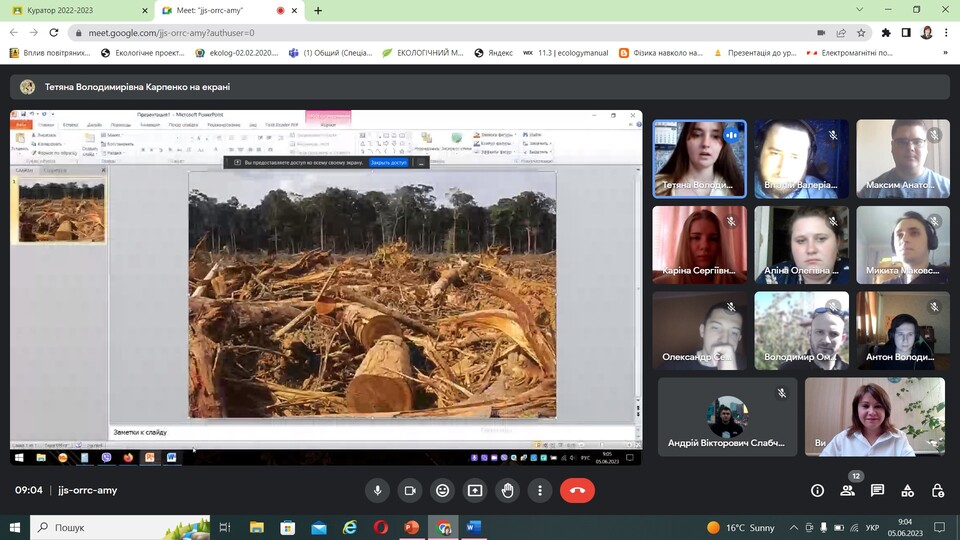The width and height of the screenshot is (960, 540).
Task: Show the participants list
Action: pos(847,490)
